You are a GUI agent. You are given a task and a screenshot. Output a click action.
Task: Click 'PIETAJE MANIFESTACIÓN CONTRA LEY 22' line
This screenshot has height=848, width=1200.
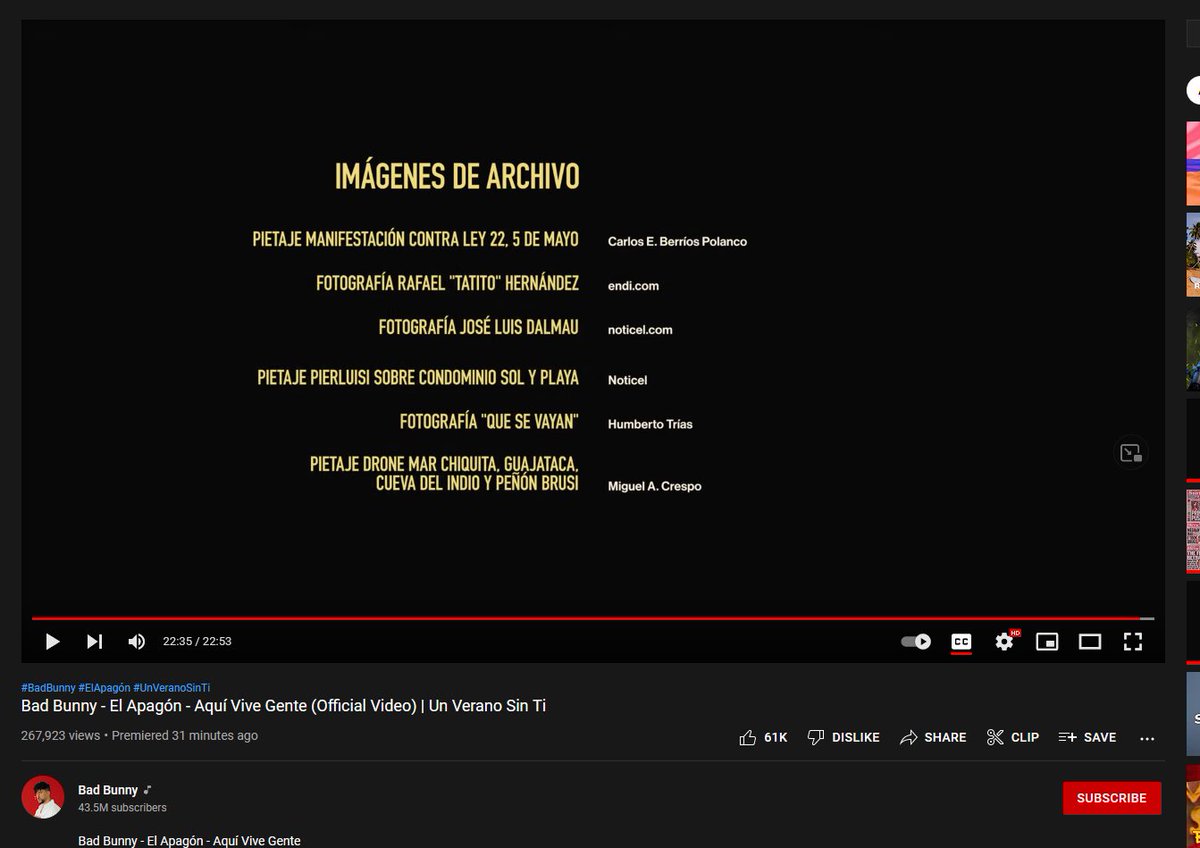415,239
